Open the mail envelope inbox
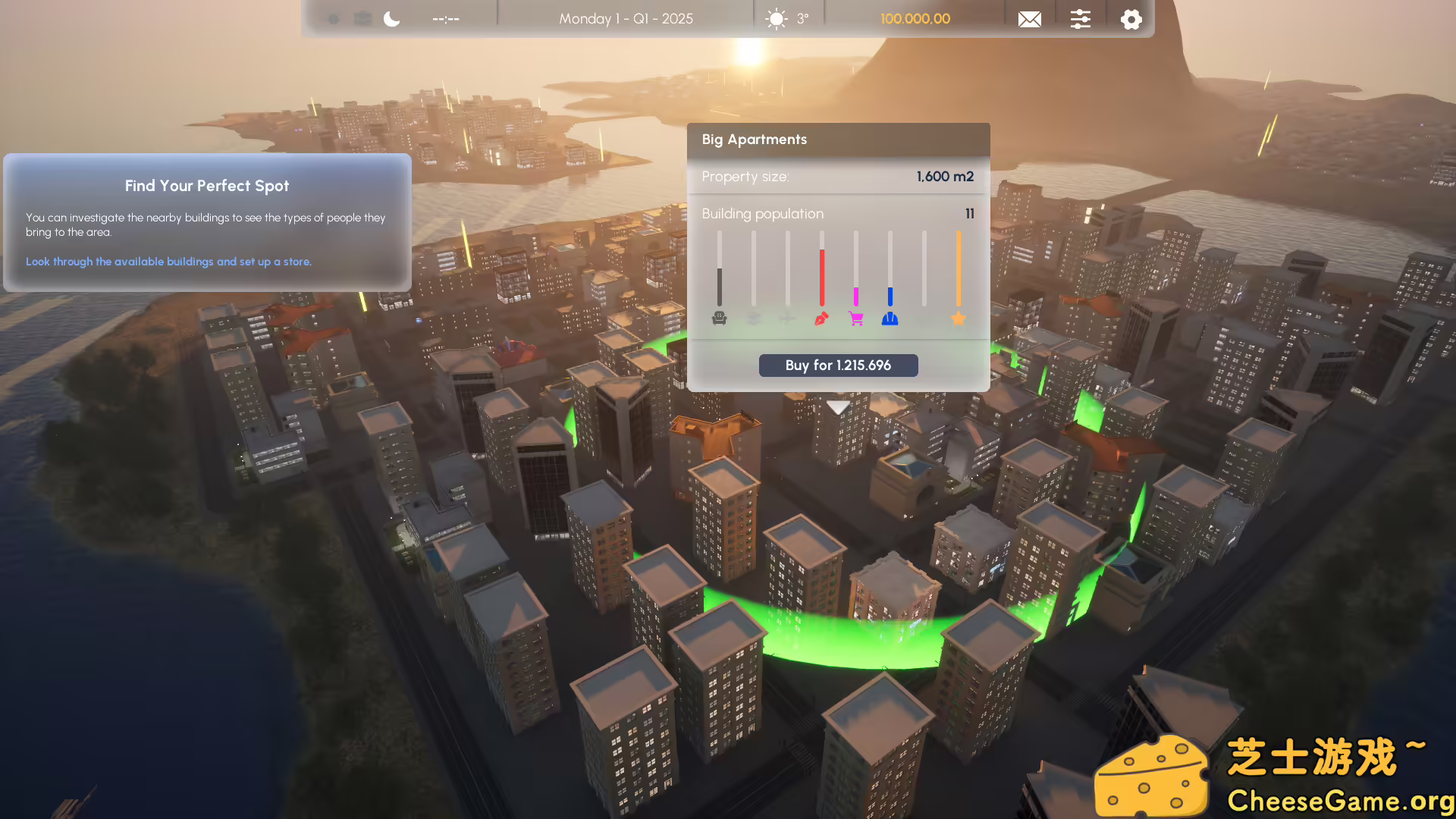This screenshot has height=819, width=1456. click(1029, 19)
